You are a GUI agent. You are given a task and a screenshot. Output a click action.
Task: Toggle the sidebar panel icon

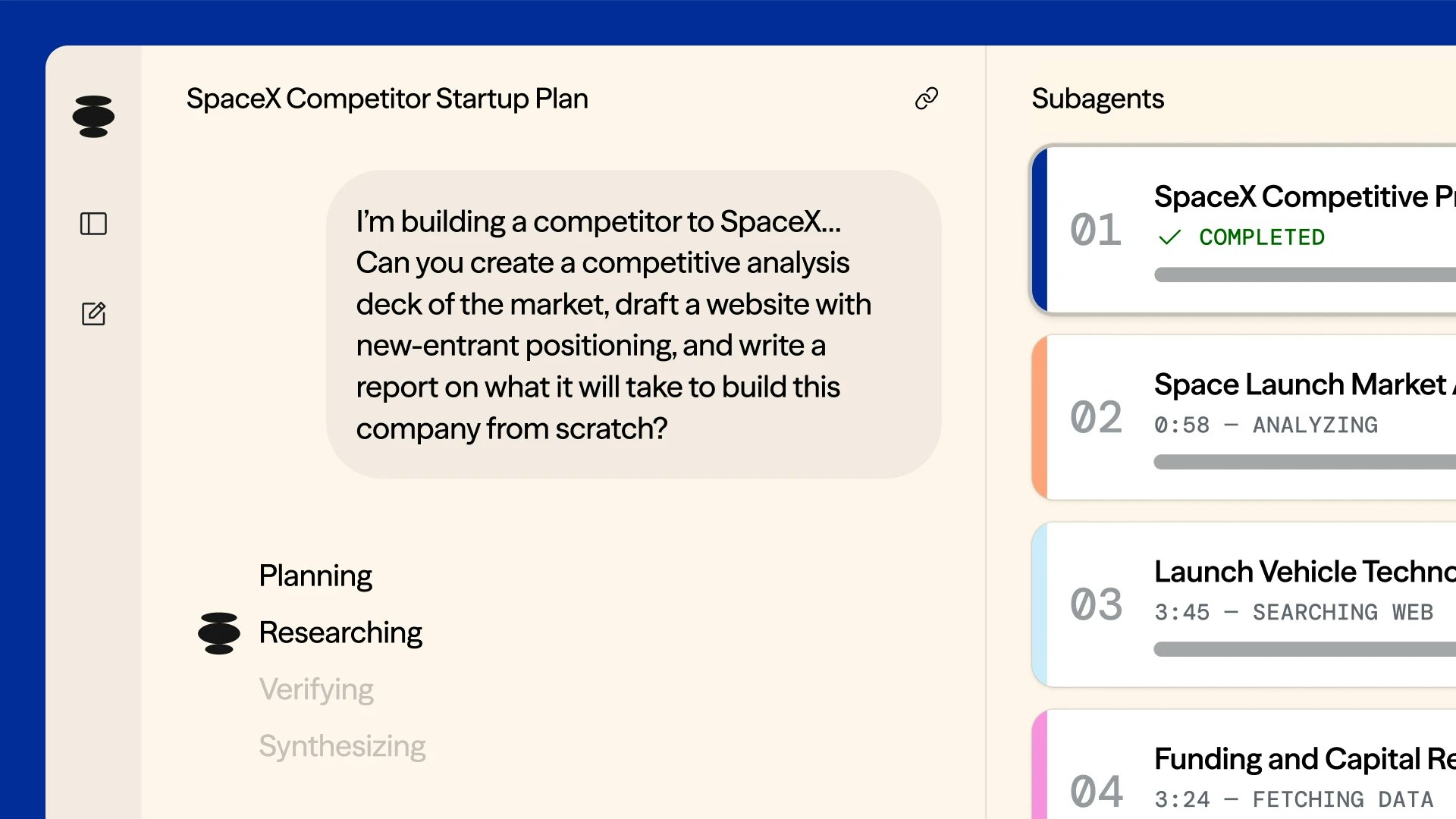point(93,224)
